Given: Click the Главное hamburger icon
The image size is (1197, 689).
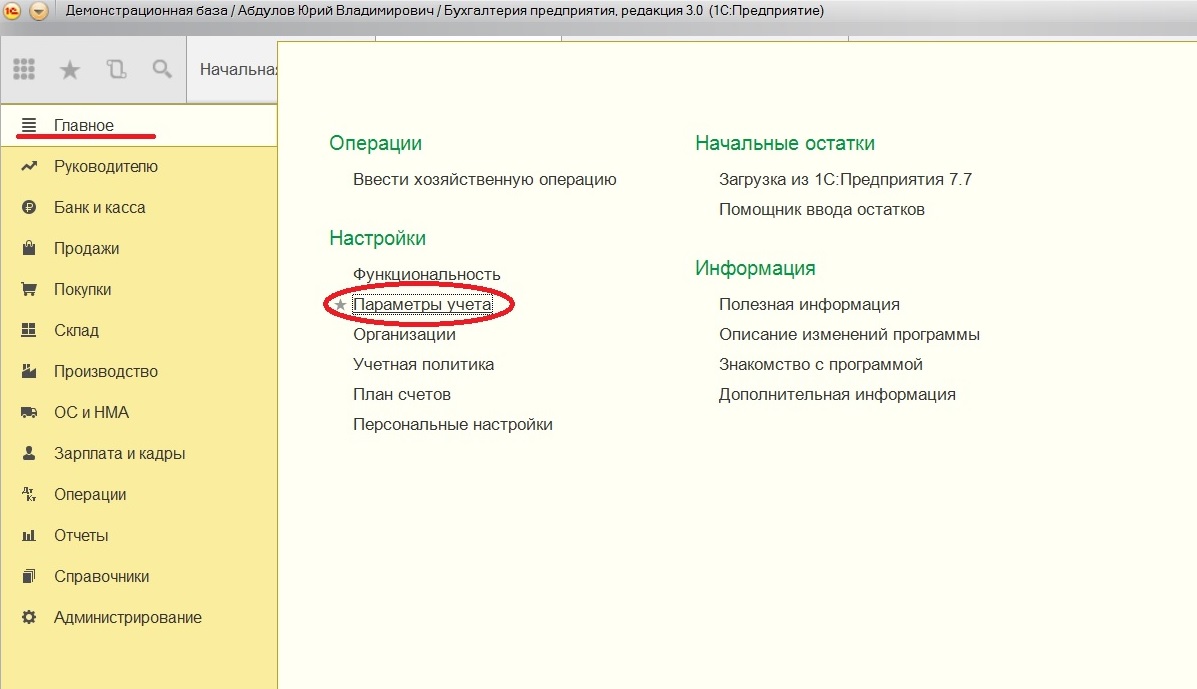Looking at the screenshot, I should [x=29, y=125].
